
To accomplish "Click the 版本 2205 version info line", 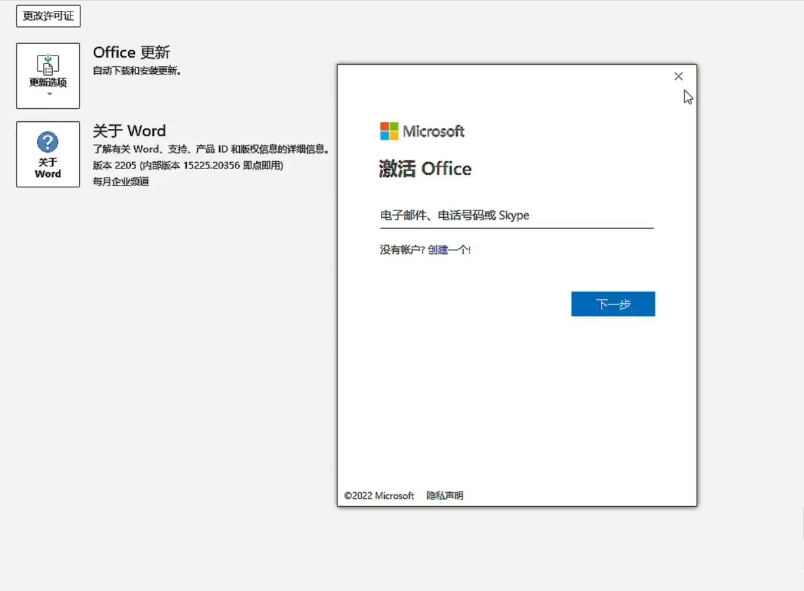I will click(x=188, y=165).
